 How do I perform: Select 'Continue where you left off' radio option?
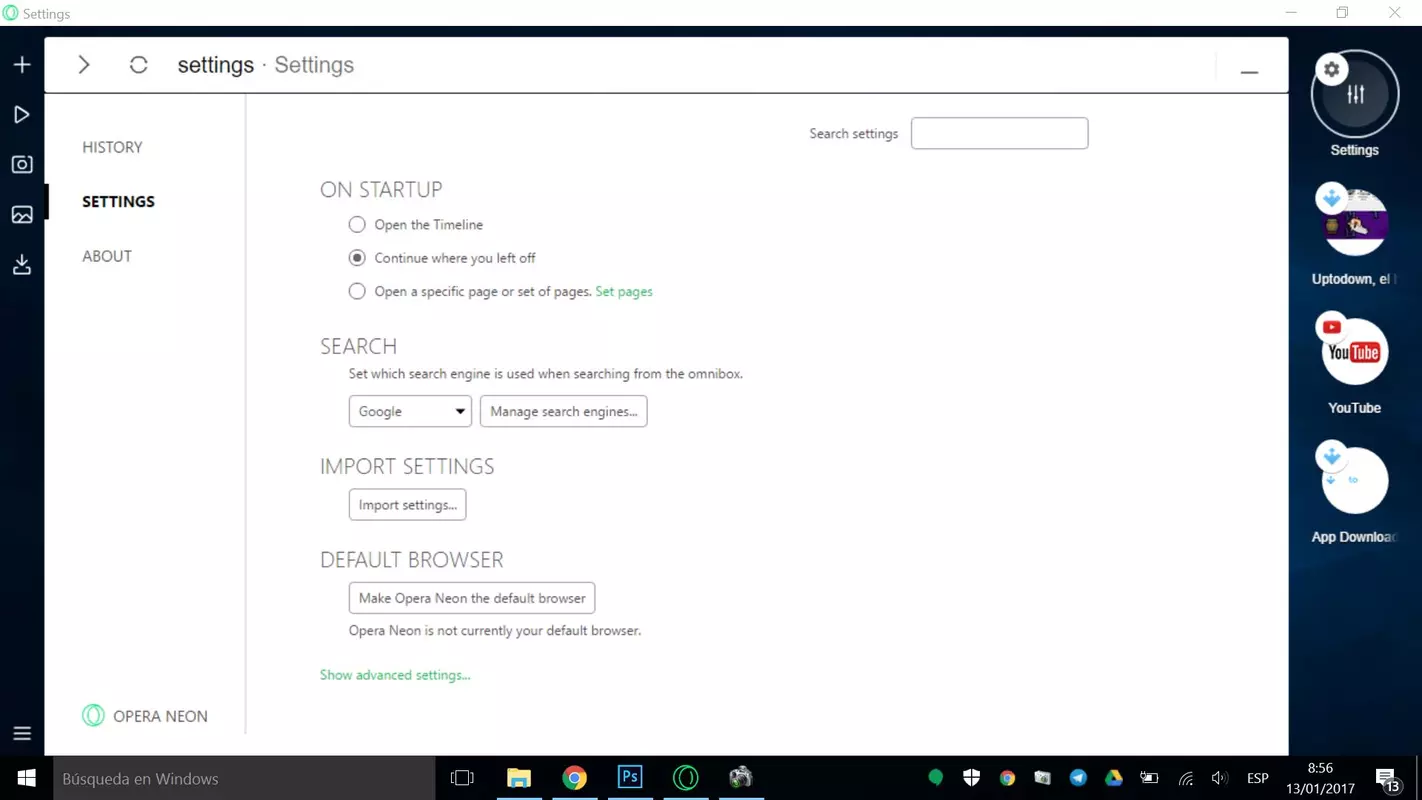point(357,258)
